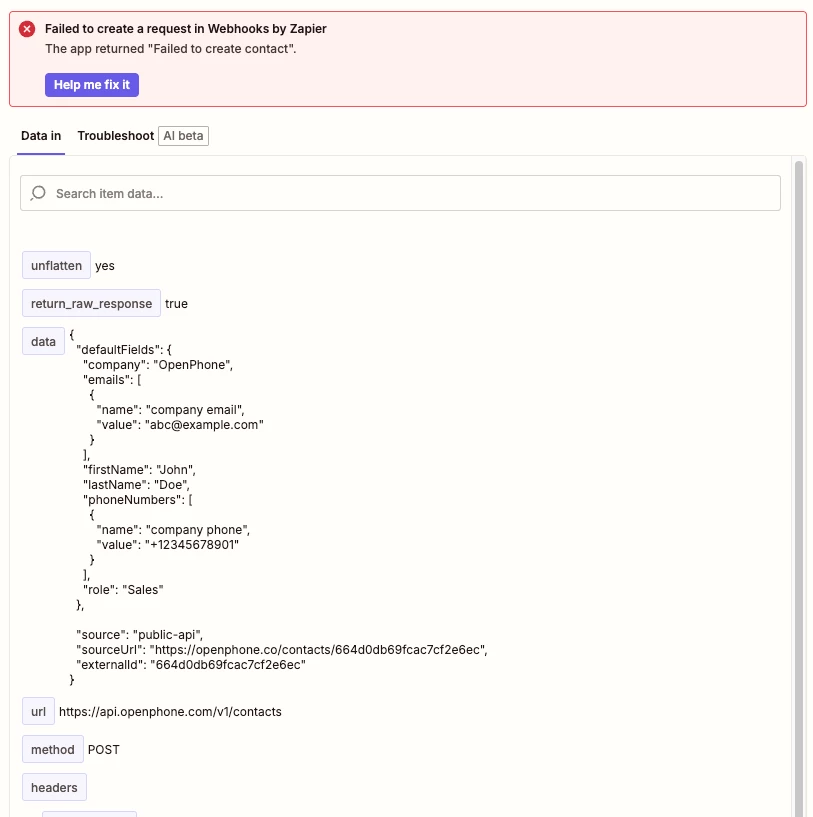
Task: Click the "company": "OpenPhone" line
Action: pos(158,365)
